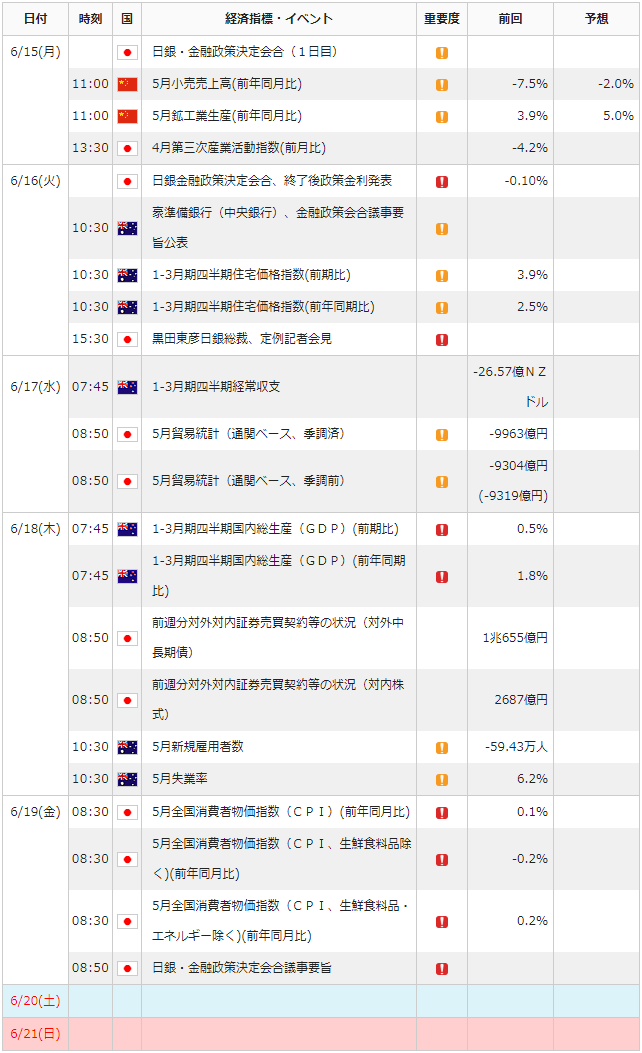Click the China flag beside 5月小売売上高
Screen dimensions: 642x1053
tap(127, 85)
